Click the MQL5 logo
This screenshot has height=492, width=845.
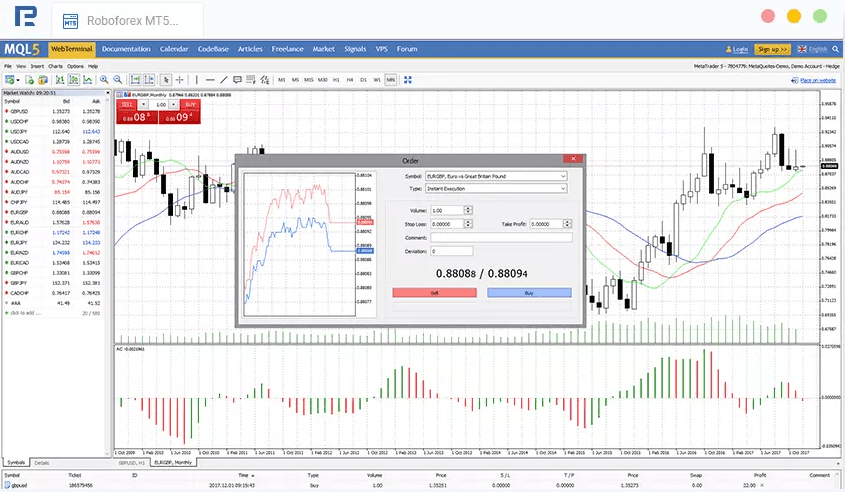point(22,49)
